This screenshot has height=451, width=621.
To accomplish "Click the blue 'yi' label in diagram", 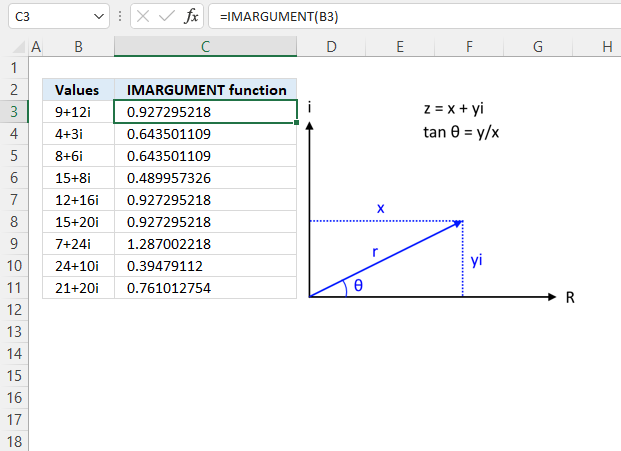I will [476, 261].
